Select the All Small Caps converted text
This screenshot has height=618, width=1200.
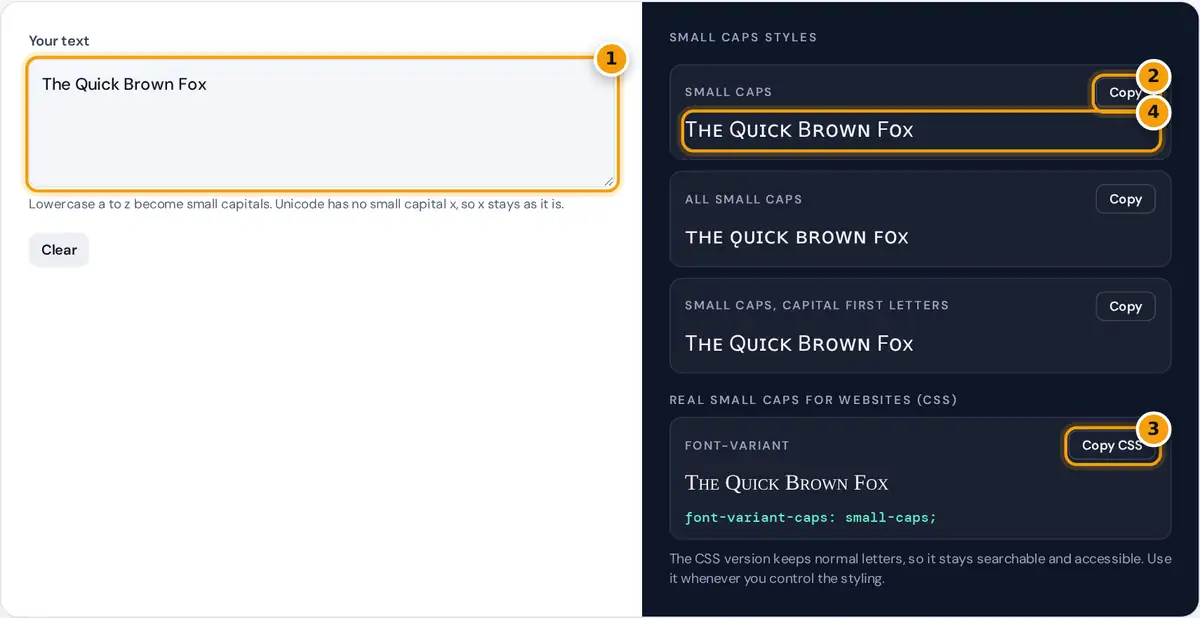click(x=797, y=238)
